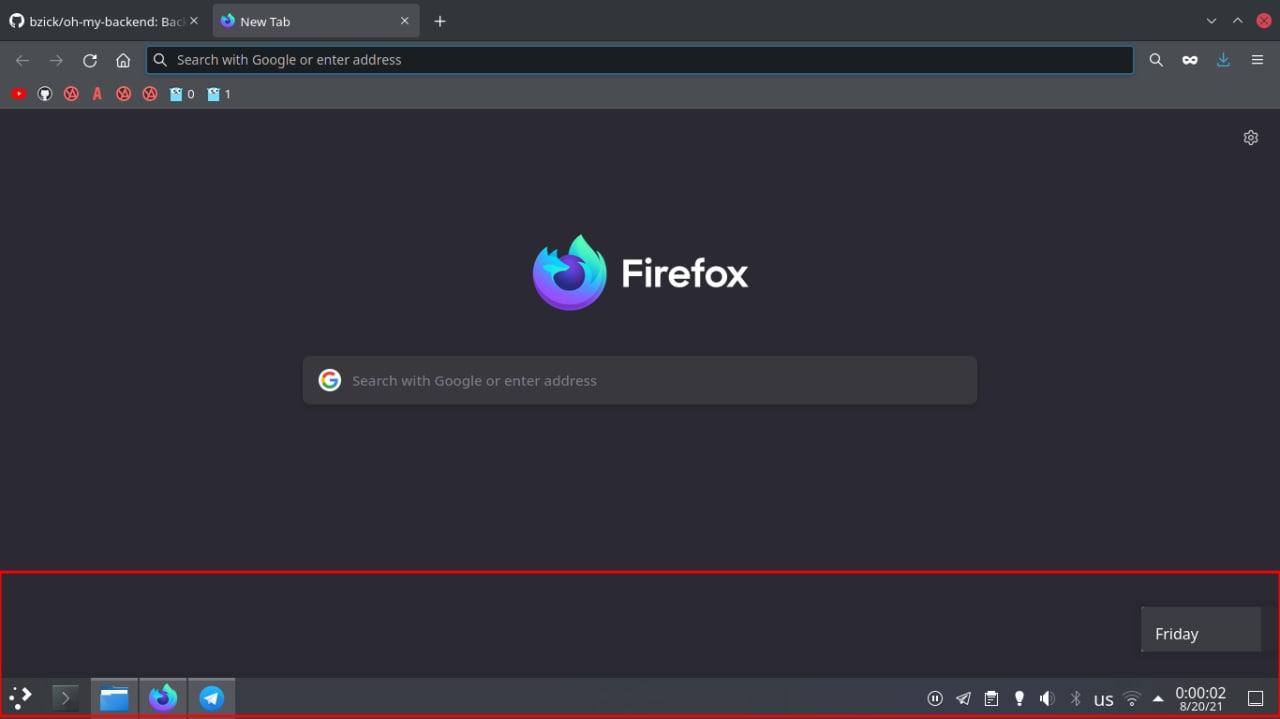Open the volume control in tray

click(x=1047, y=699)
